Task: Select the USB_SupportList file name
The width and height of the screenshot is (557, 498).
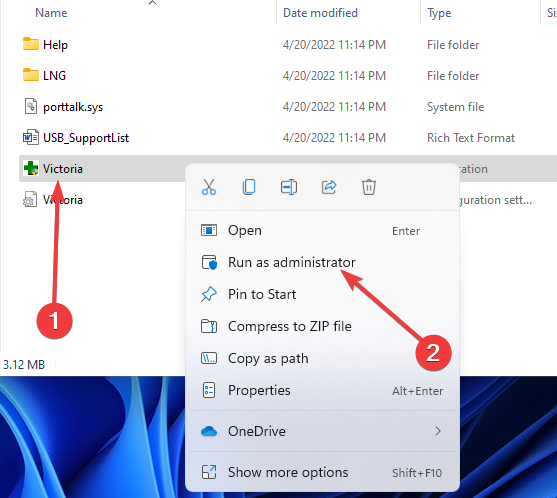Action: pyautogui.click(x=86, y=138)
